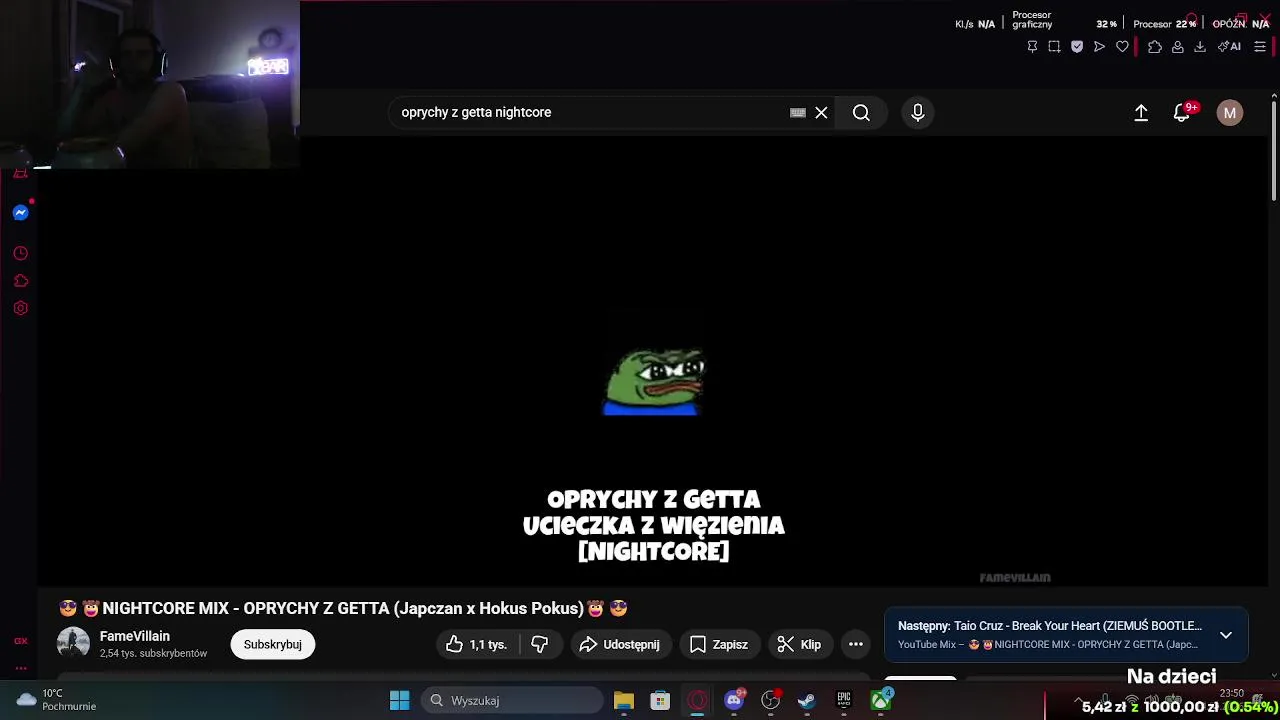Open more actions three-dots next to Klip

[x=856, y=644]
